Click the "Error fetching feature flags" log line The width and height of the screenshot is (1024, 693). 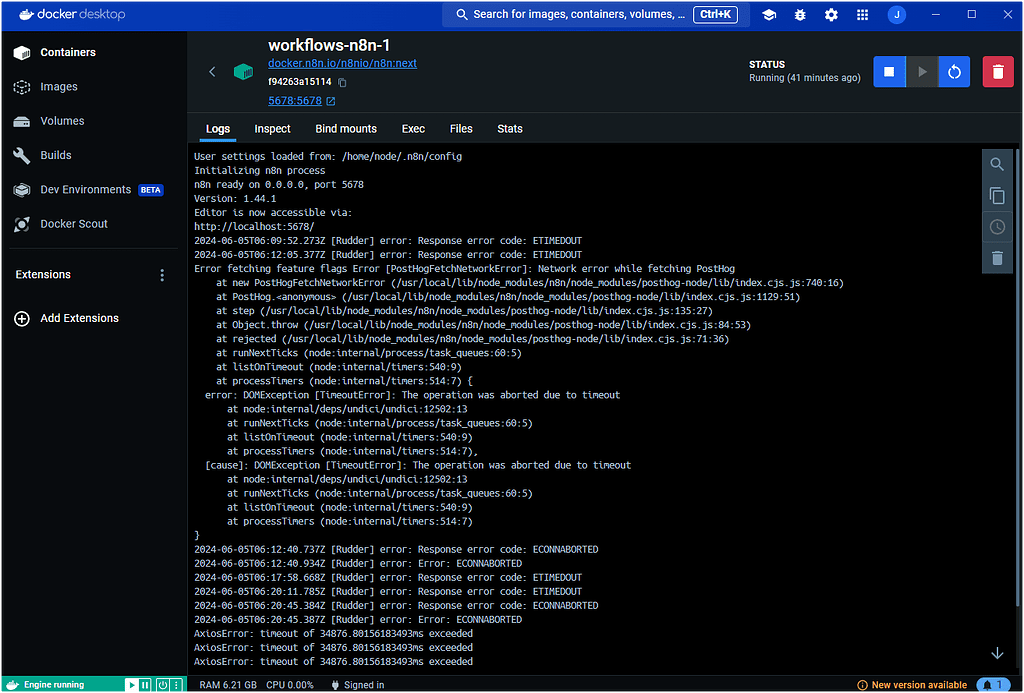pyautogui.click(x=464, y=269)
